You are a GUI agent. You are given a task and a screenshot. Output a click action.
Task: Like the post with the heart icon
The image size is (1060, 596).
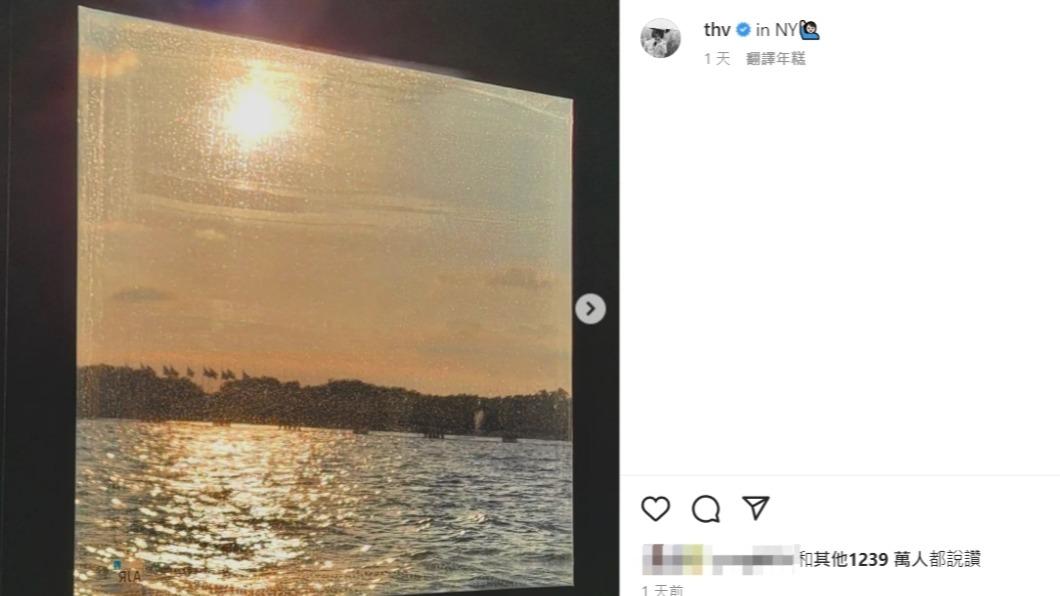(x=655, y=508)
